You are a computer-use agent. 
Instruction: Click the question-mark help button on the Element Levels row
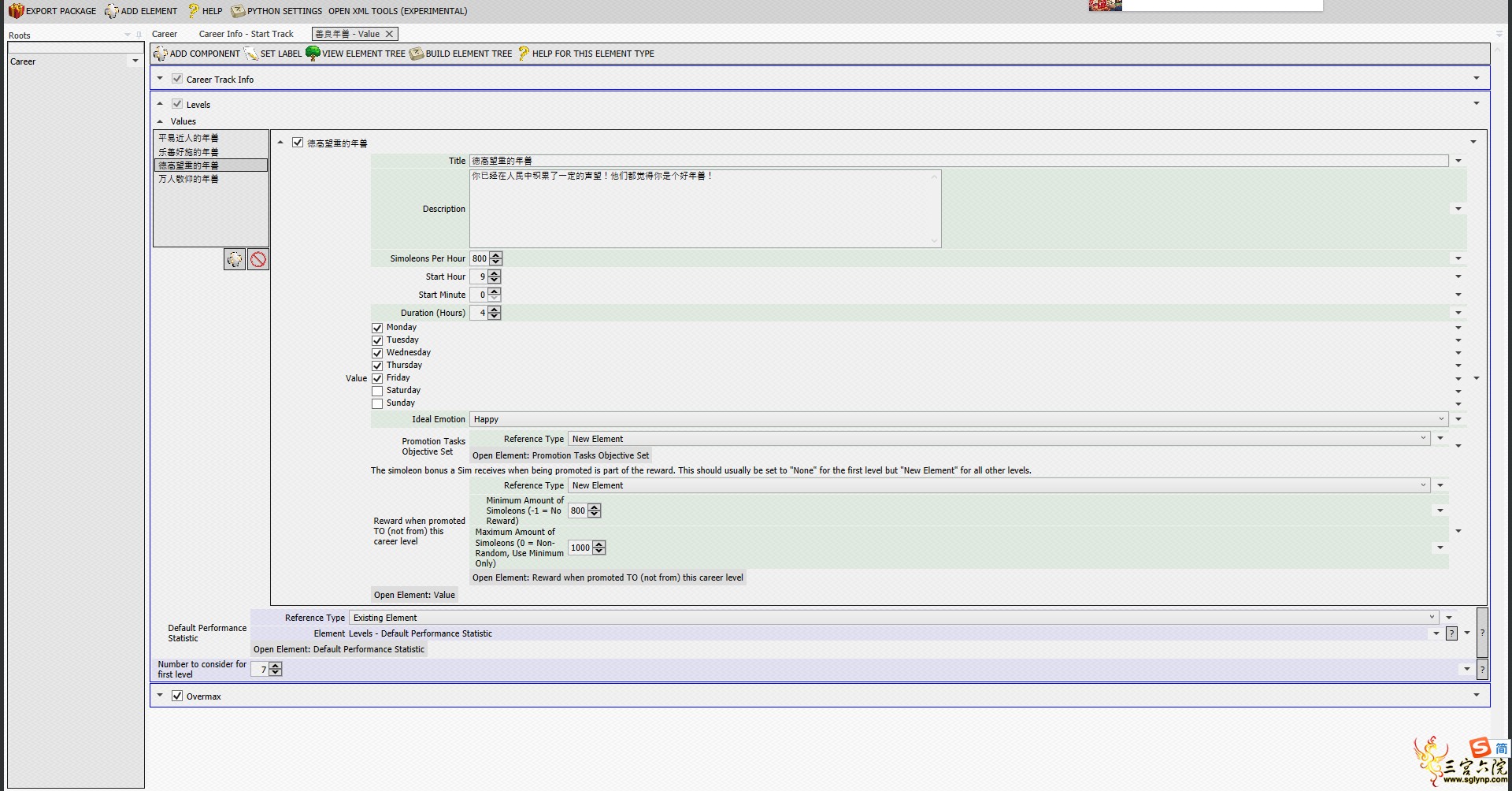coord(1451,633)
